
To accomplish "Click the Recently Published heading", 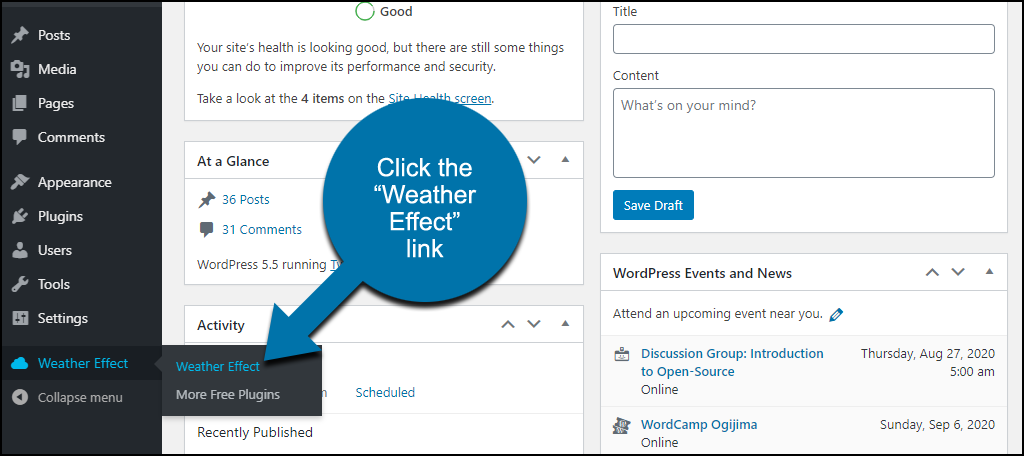I will [255, 432].
